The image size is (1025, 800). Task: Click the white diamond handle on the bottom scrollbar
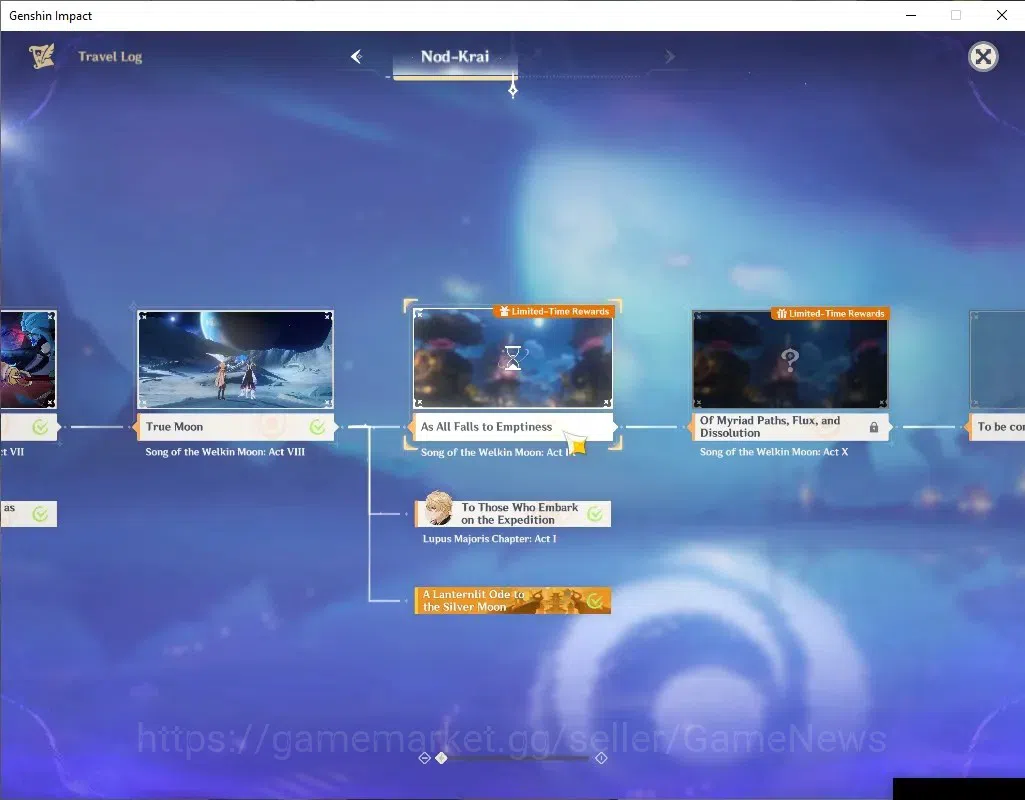point(441,758)
